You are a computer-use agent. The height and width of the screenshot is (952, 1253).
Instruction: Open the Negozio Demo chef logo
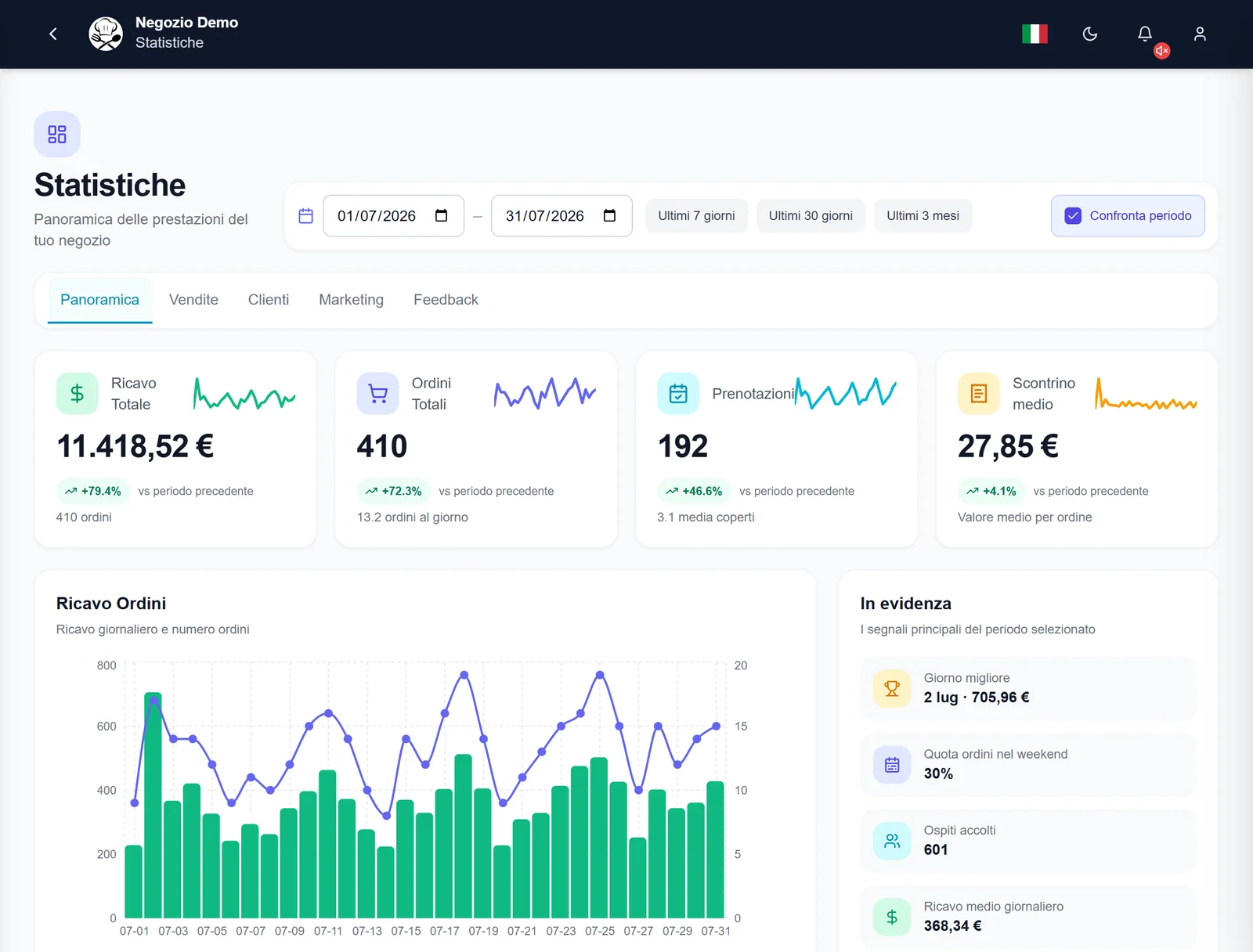pos(106,34)
